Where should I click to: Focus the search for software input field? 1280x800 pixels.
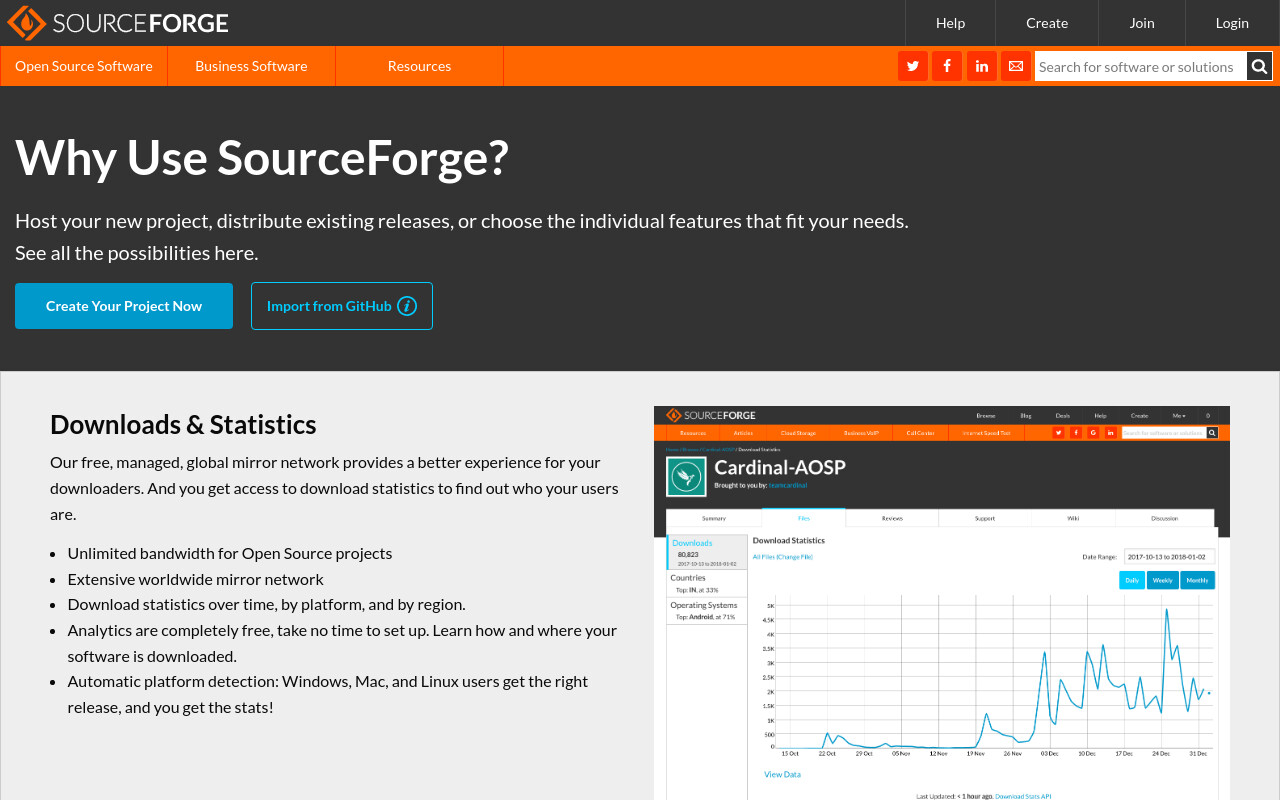click(1140, 66)
